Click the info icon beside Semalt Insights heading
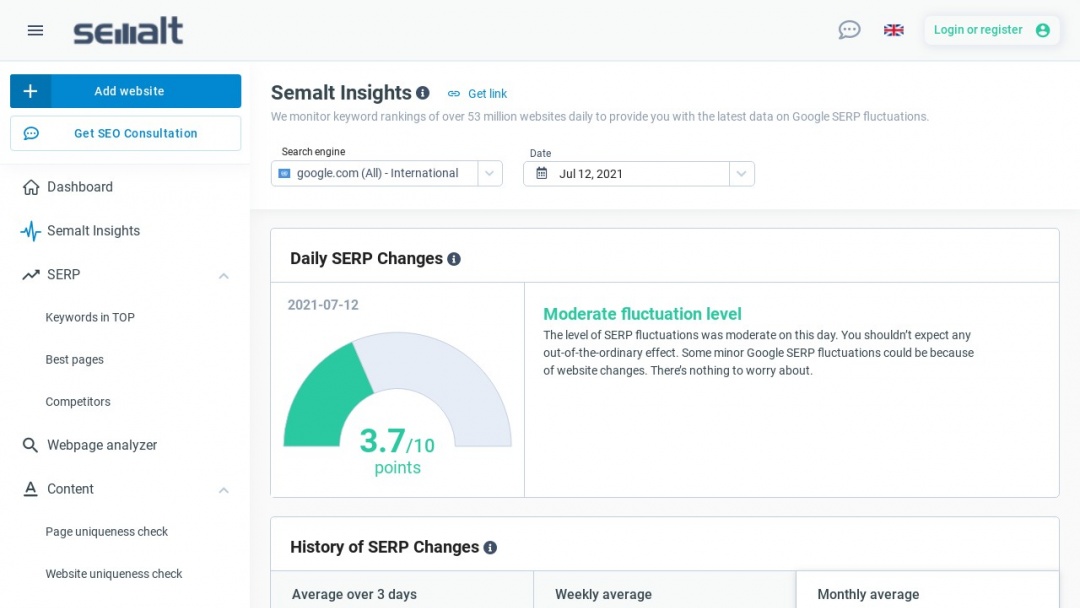 pos(423,93)
